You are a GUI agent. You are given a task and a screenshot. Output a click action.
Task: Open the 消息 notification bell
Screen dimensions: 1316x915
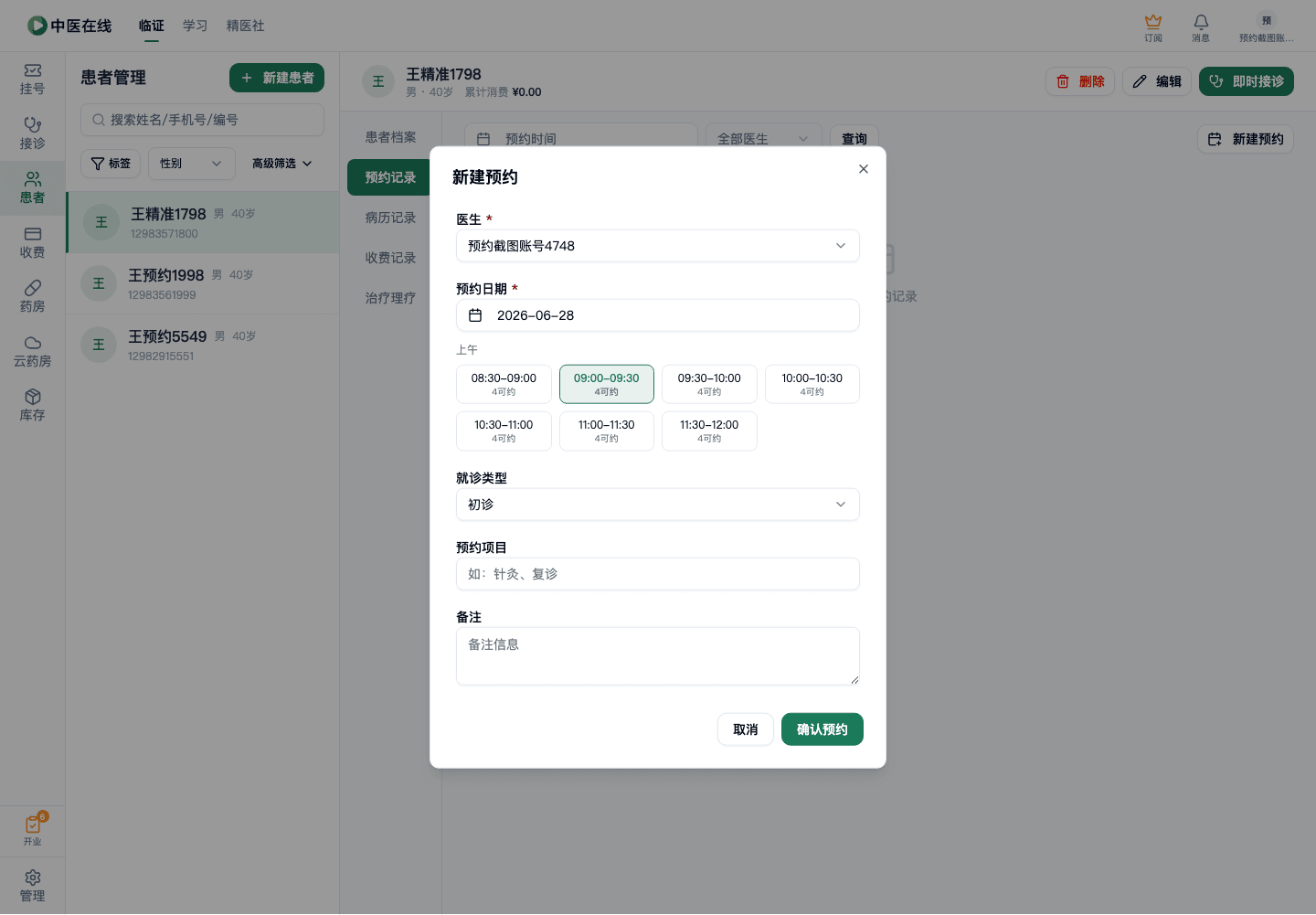pyautogui.click(x=1201, y=27)
